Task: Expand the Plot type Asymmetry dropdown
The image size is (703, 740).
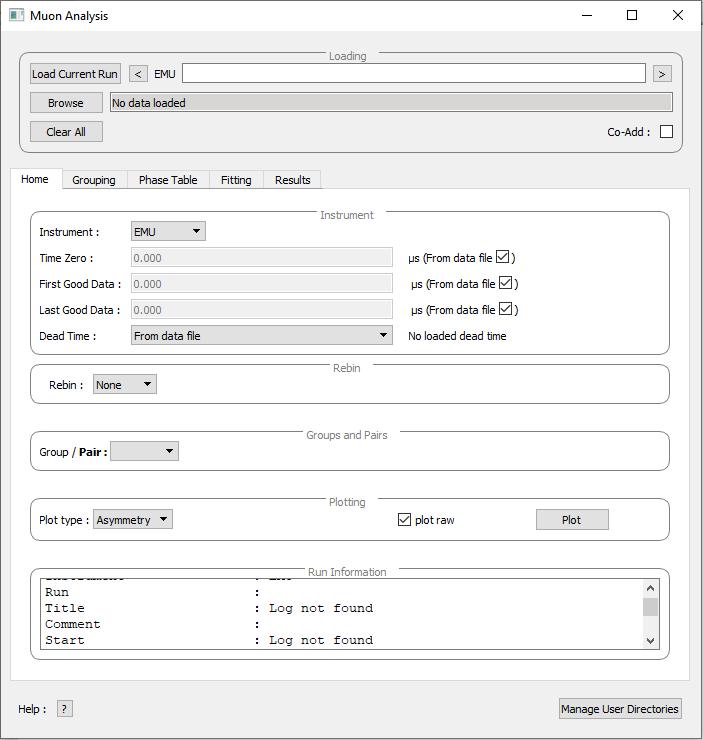Action: tap(133, 520)
